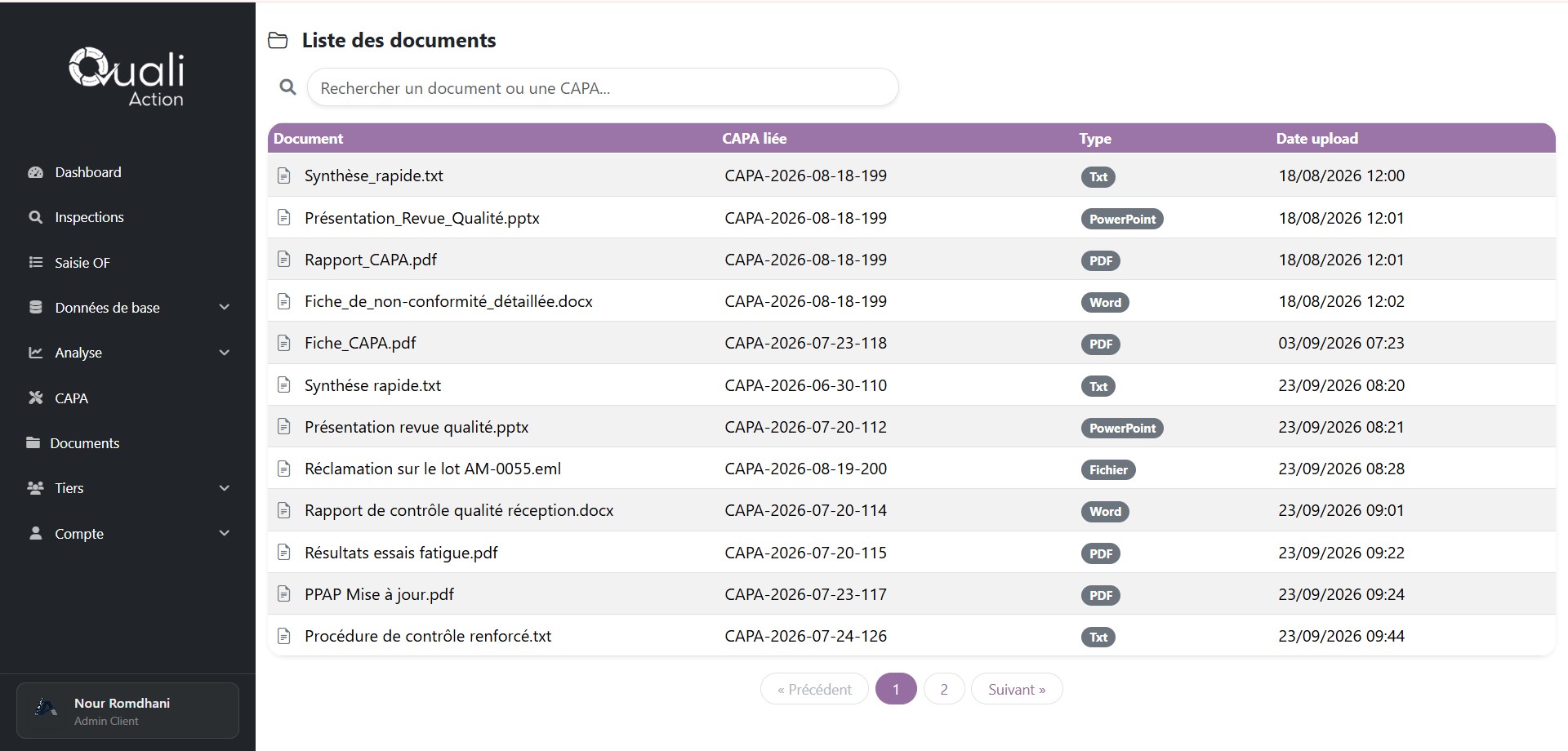Click Word badge of Rapport de contrôle row
1568x751 pixels.
(1105, 511)
